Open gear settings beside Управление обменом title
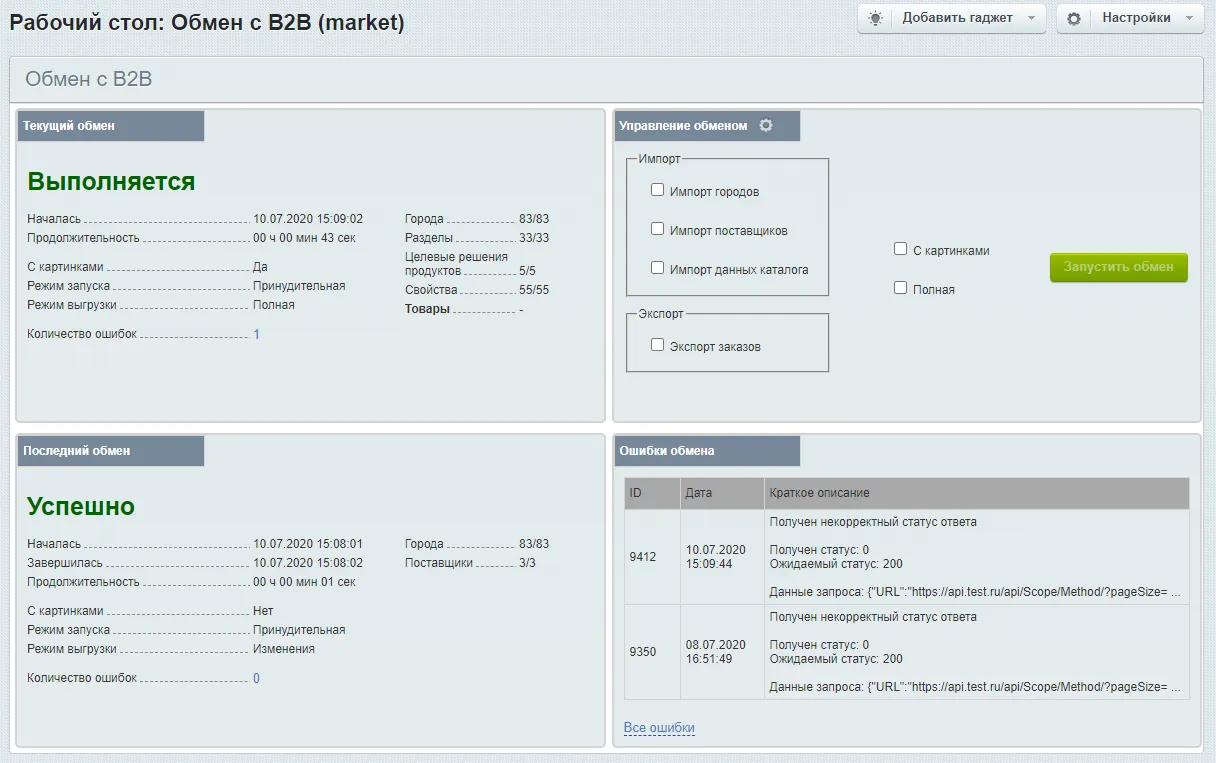The width and height of the screenshot is (1216, 763). 766,126
